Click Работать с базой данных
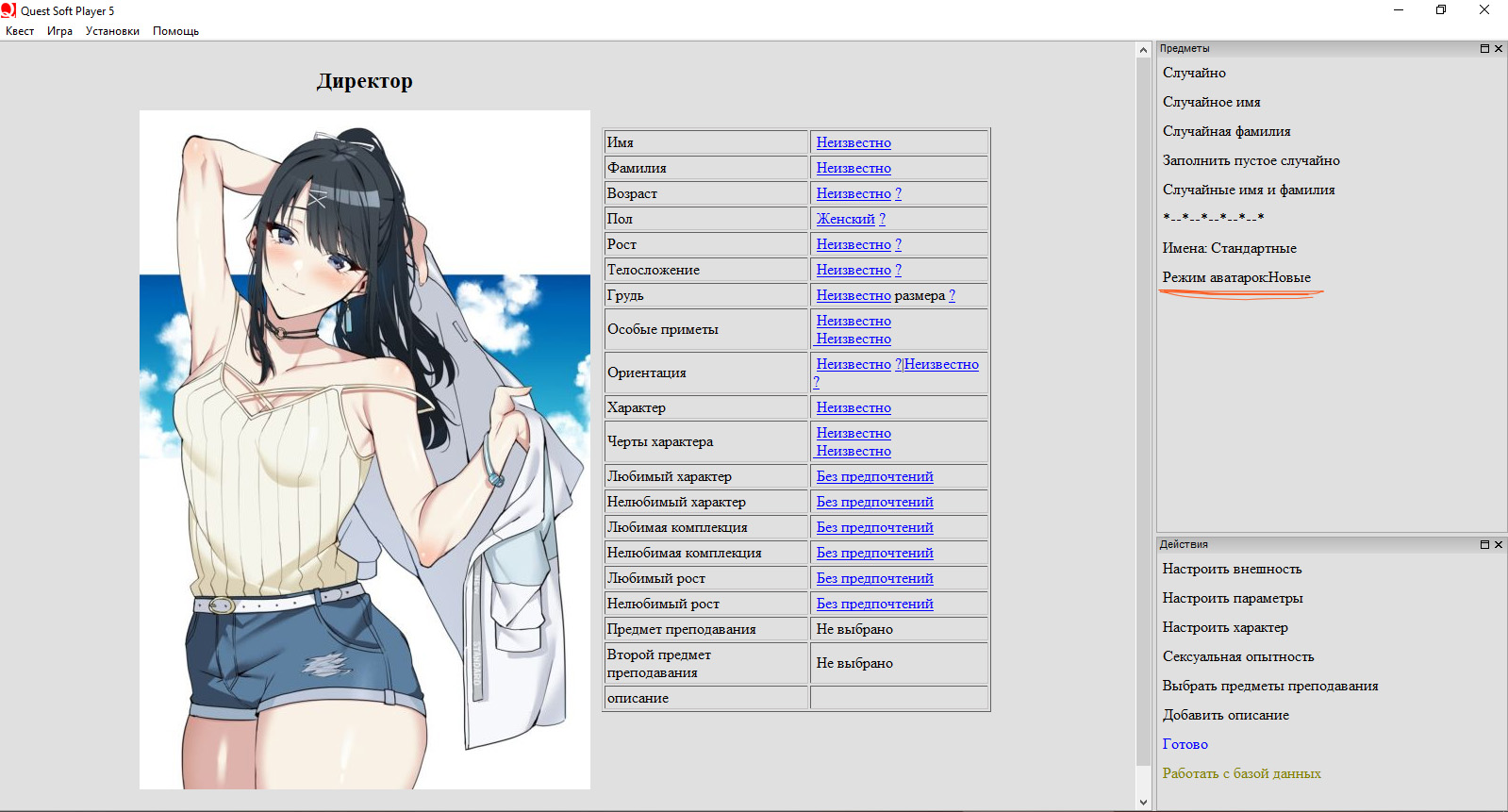 (x=1241, y=773)
